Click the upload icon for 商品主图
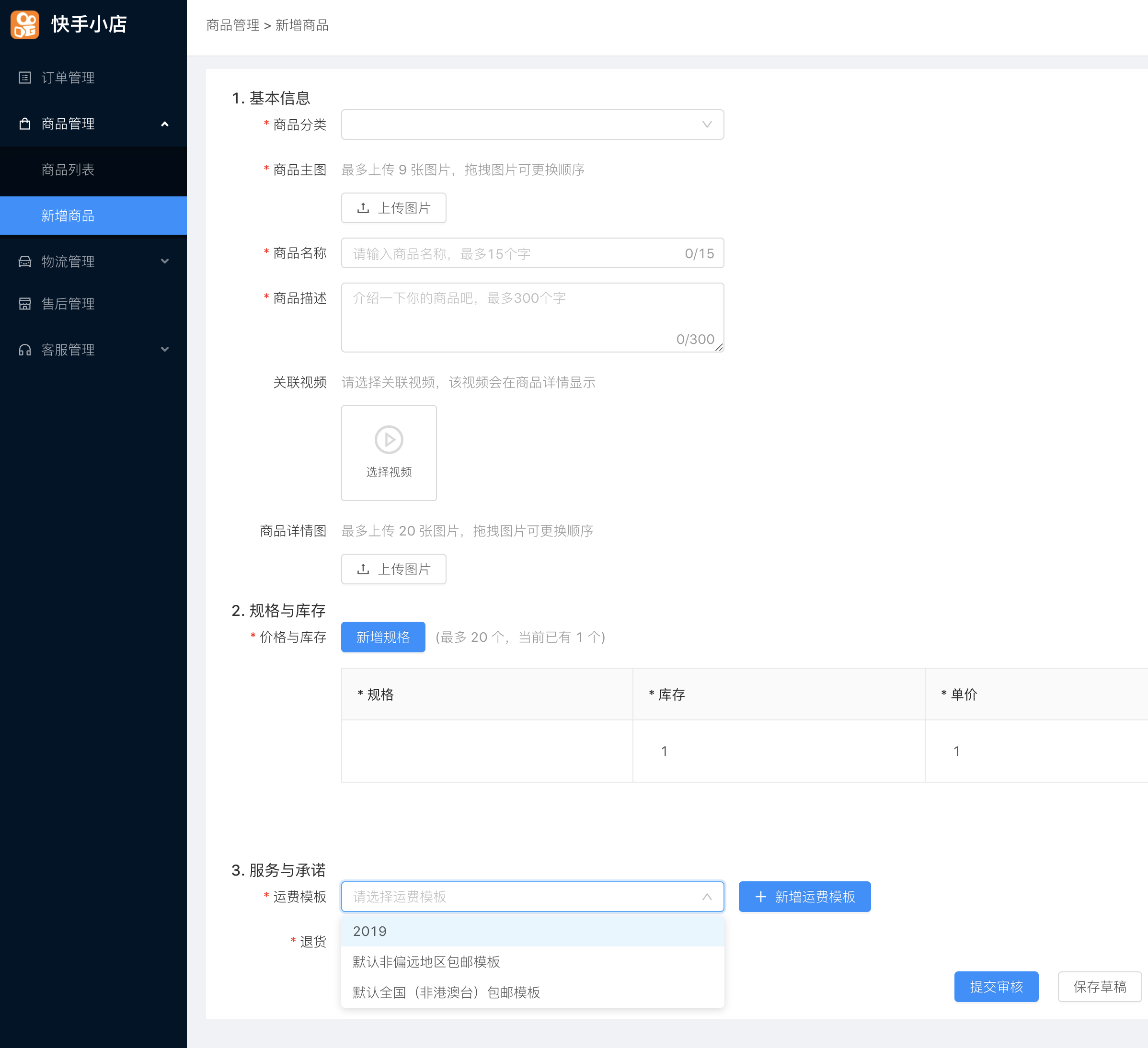 363,208
